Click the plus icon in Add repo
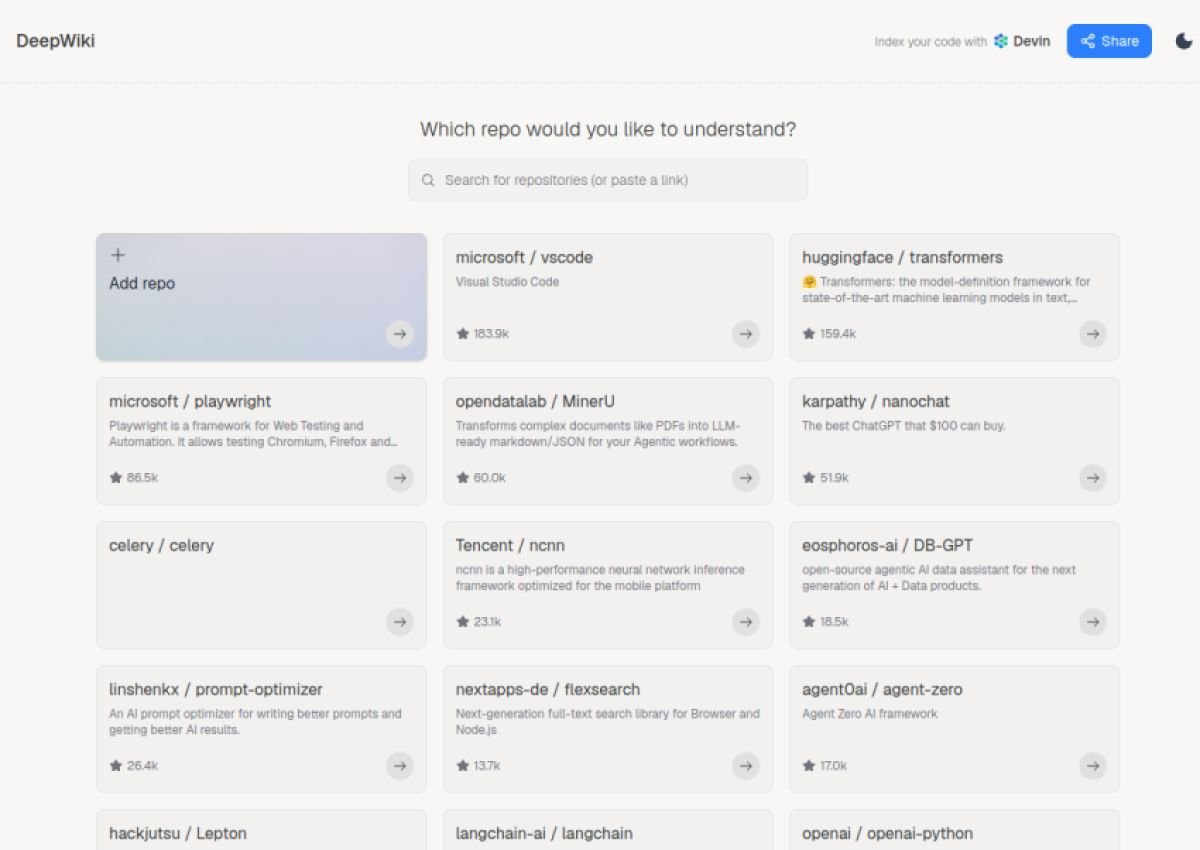This screenshot has width=1200, height=850. click(118, 255)
